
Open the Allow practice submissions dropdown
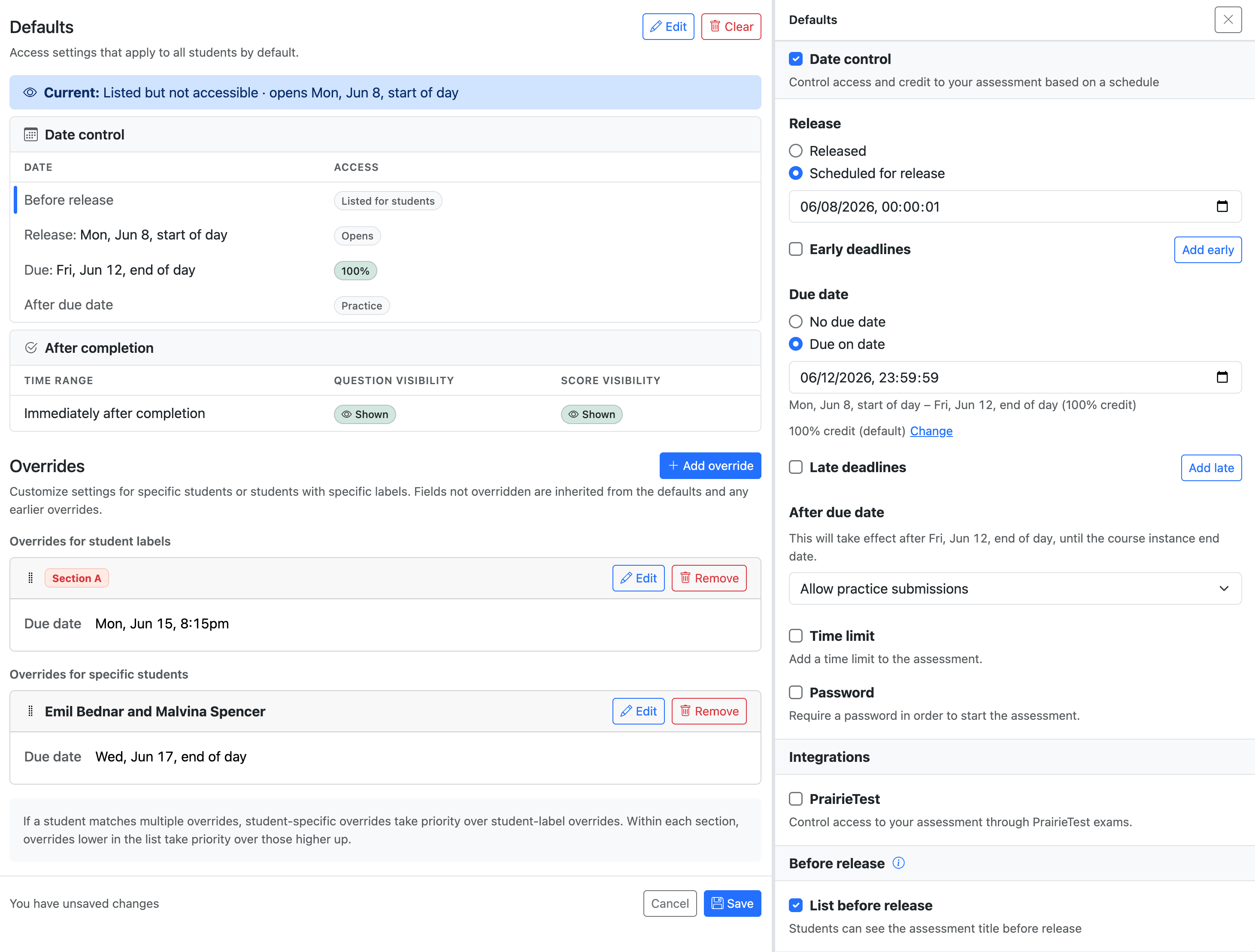coord(1015,588)
